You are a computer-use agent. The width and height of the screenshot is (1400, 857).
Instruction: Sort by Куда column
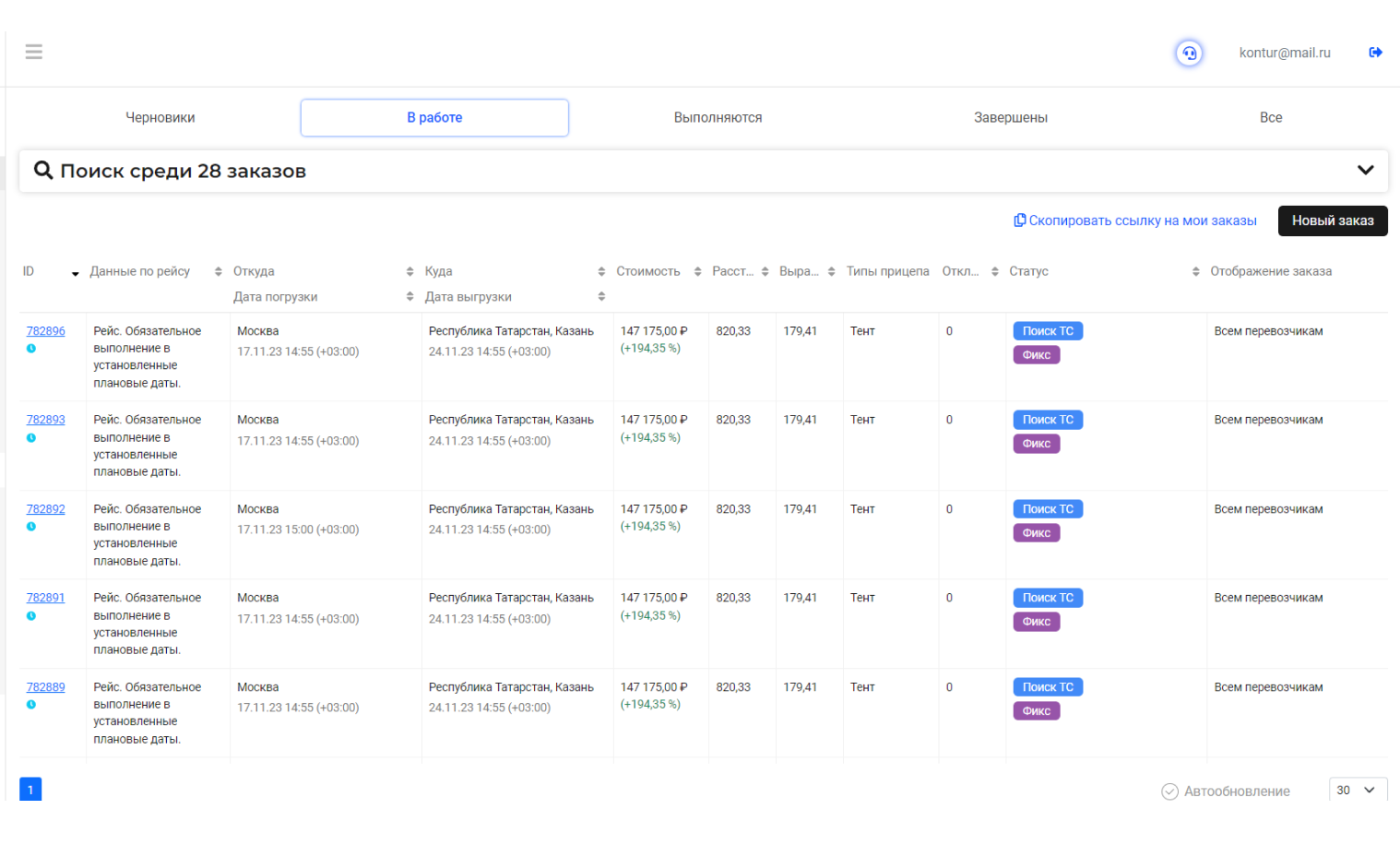(601, 271)
